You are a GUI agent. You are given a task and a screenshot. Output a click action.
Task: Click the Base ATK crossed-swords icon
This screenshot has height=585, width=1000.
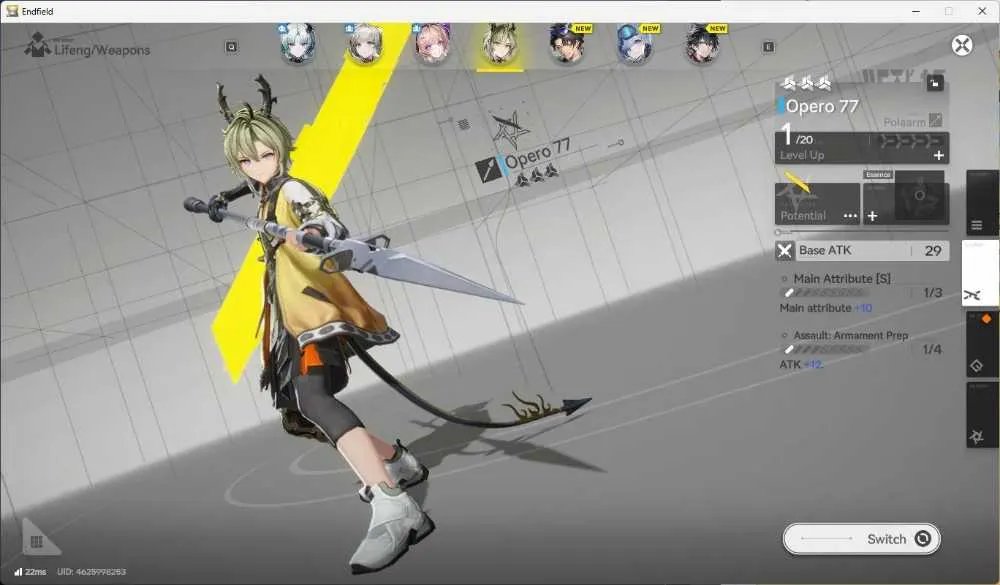coord(784,251)
